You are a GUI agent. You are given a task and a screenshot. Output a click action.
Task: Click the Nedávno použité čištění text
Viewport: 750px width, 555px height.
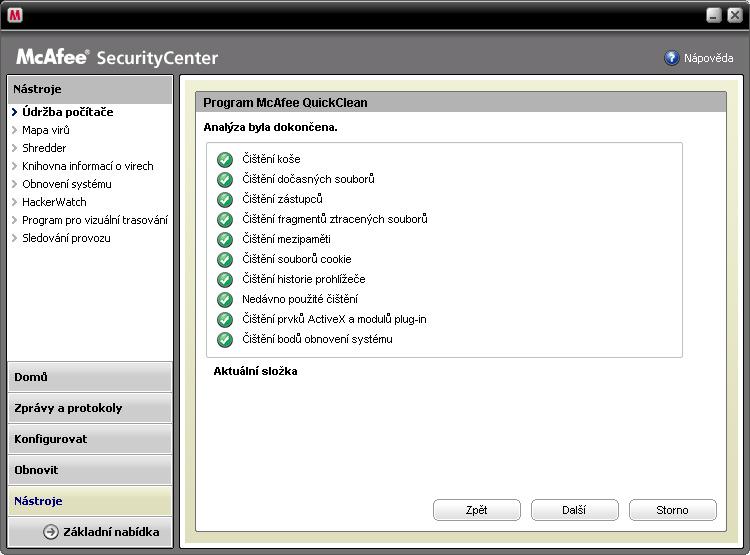point(300,300)
